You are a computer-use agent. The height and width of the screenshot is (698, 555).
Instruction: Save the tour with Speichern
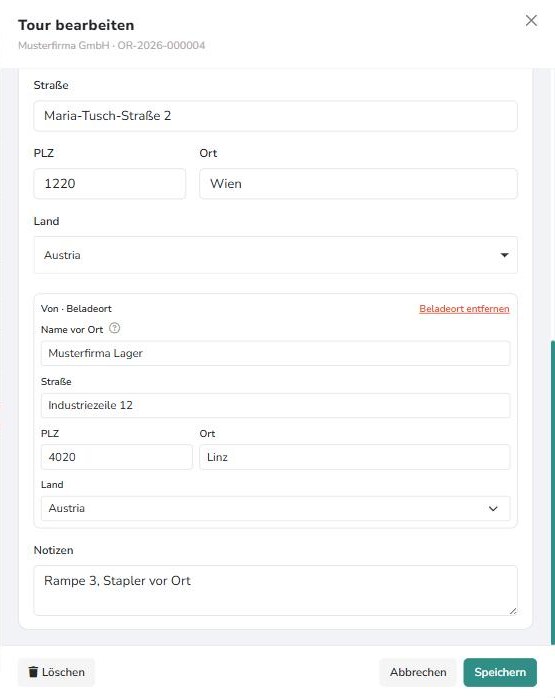pos(500,672)
